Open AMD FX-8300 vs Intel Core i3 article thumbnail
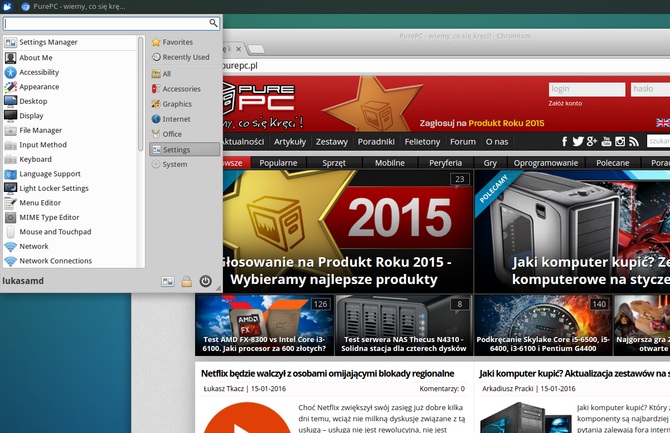The image size is (670, 433). [264, 325]
